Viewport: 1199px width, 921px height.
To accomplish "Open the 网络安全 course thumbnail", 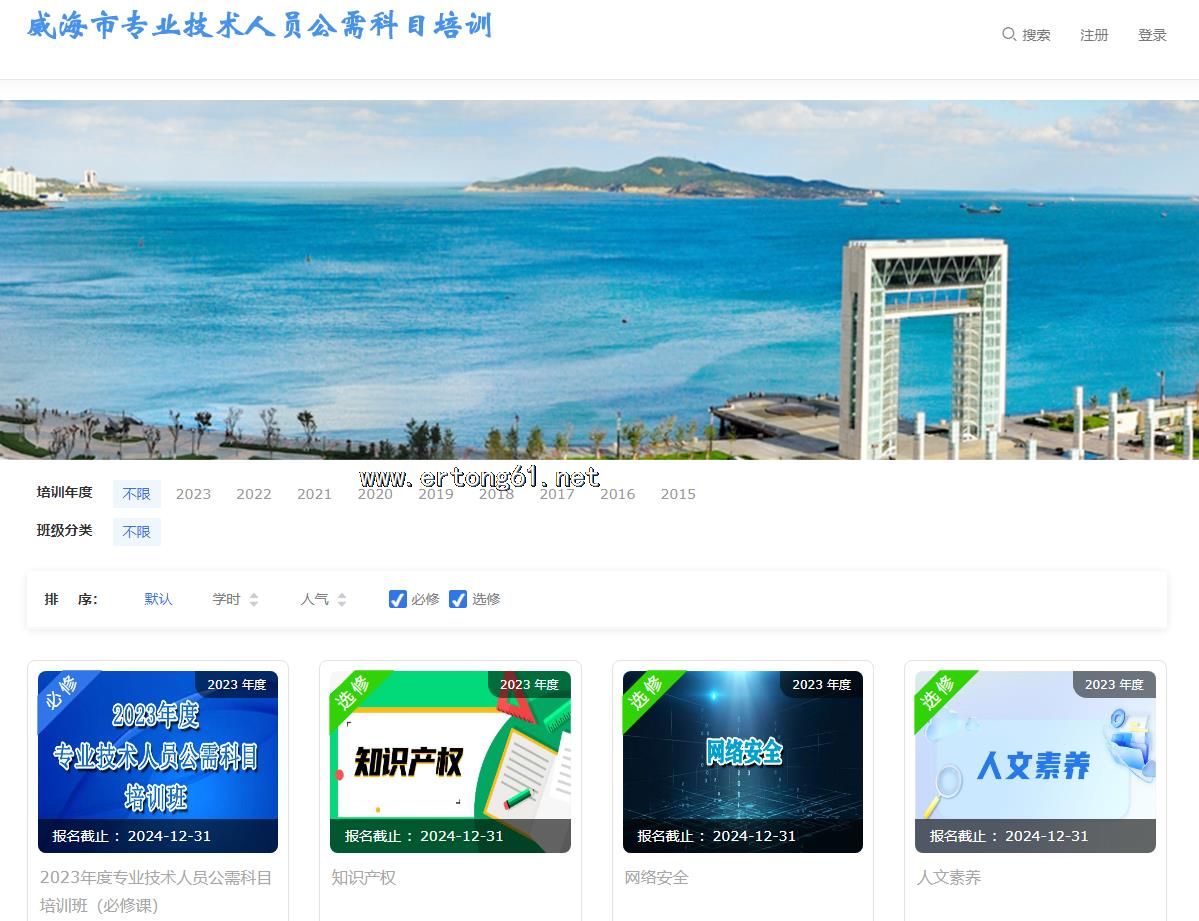I will [742, 761].
